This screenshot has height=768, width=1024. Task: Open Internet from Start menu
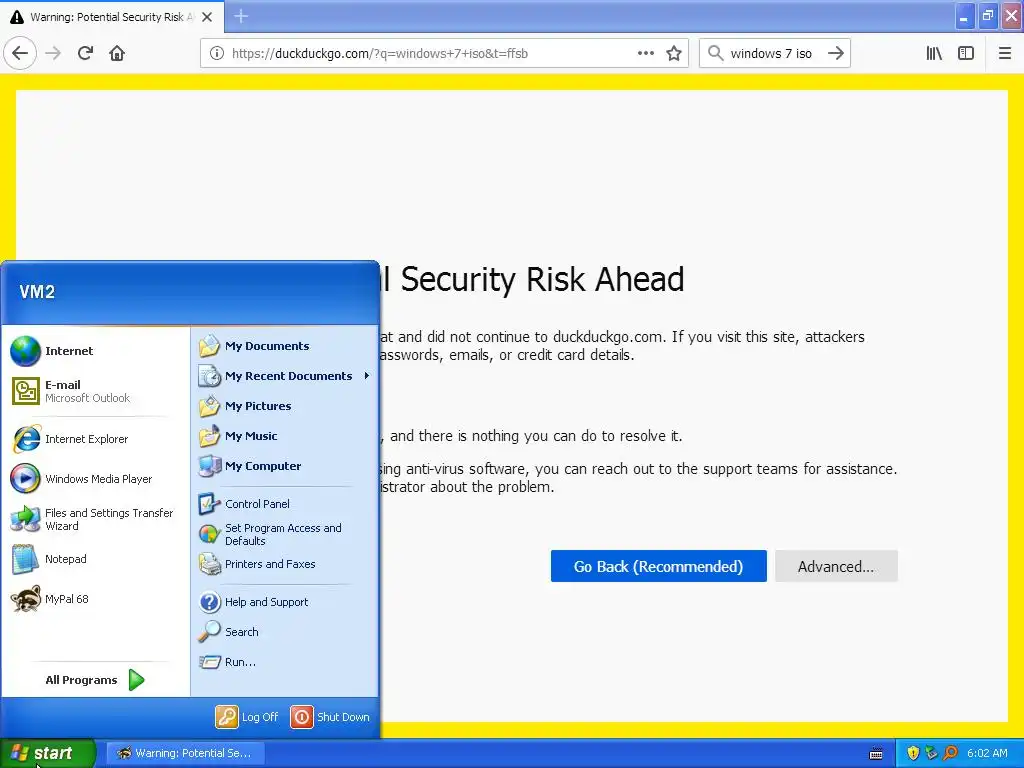96,351
